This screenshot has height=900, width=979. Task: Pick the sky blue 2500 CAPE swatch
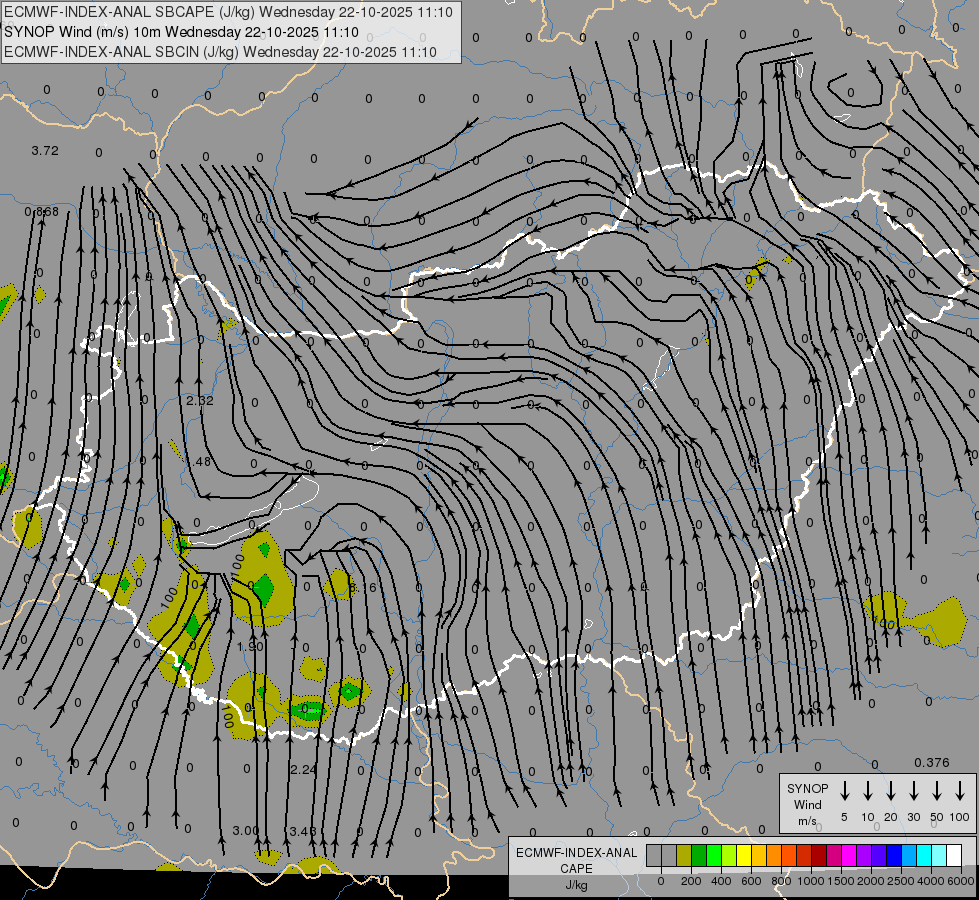point(910,855)
